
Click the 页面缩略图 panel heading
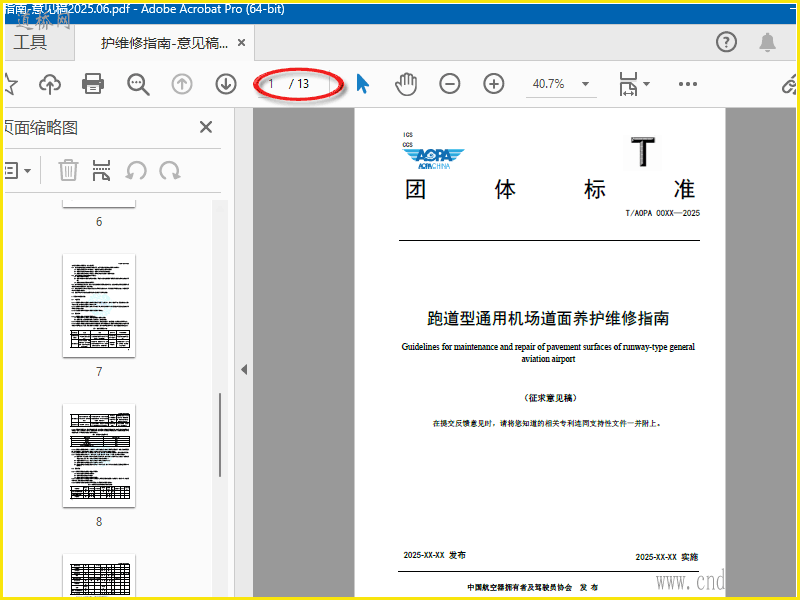click(41, 128)
